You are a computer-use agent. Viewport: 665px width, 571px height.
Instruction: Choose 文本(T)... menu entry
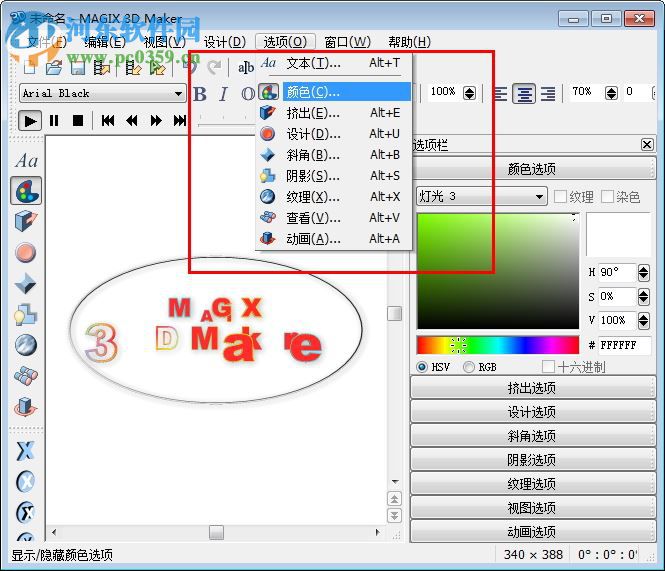(334, 63)
